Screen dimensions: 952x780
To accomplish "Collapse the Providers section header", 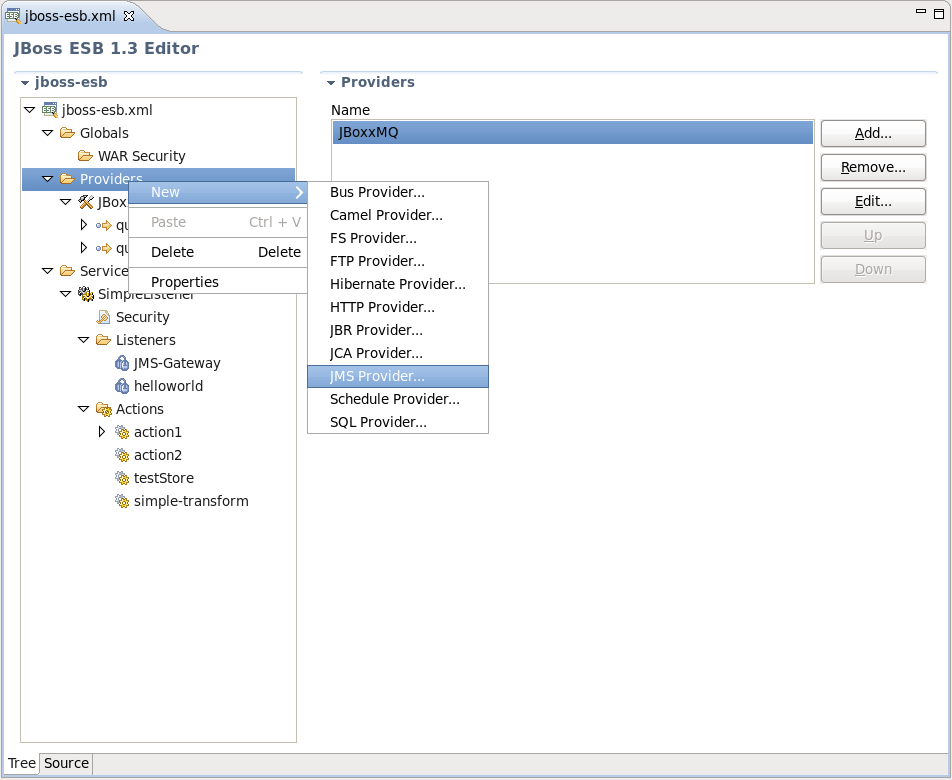I will [x=330, y=83].
